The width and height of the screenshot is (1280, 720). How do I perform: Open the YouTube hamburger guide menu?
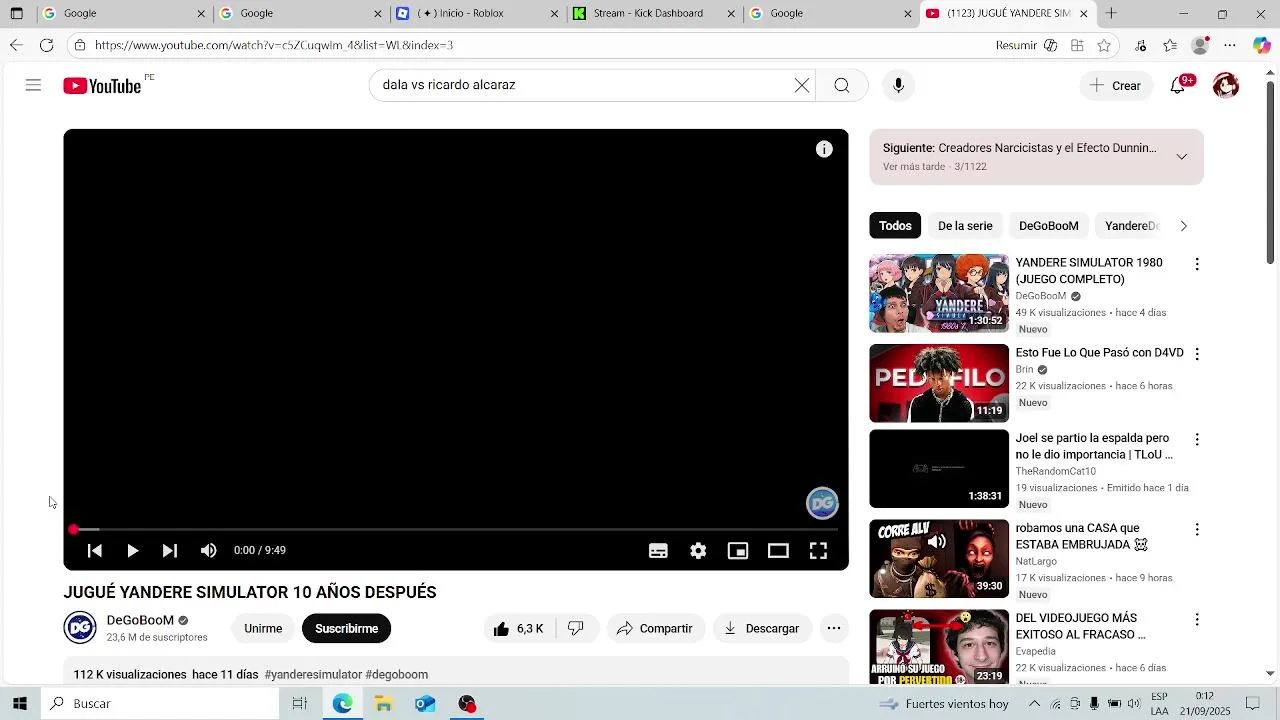[33, 85]
